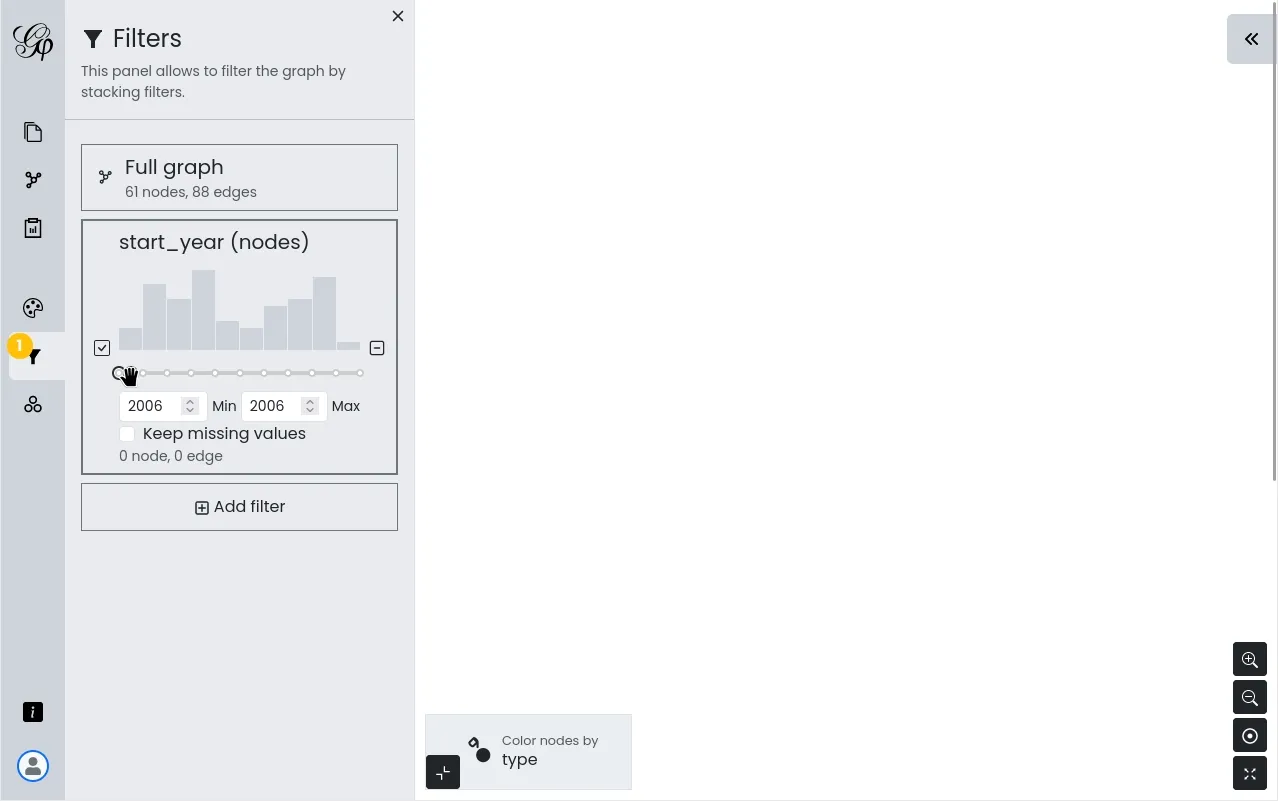Select the Full graph filter entry
1278x801 pixels.
[239, 177]
